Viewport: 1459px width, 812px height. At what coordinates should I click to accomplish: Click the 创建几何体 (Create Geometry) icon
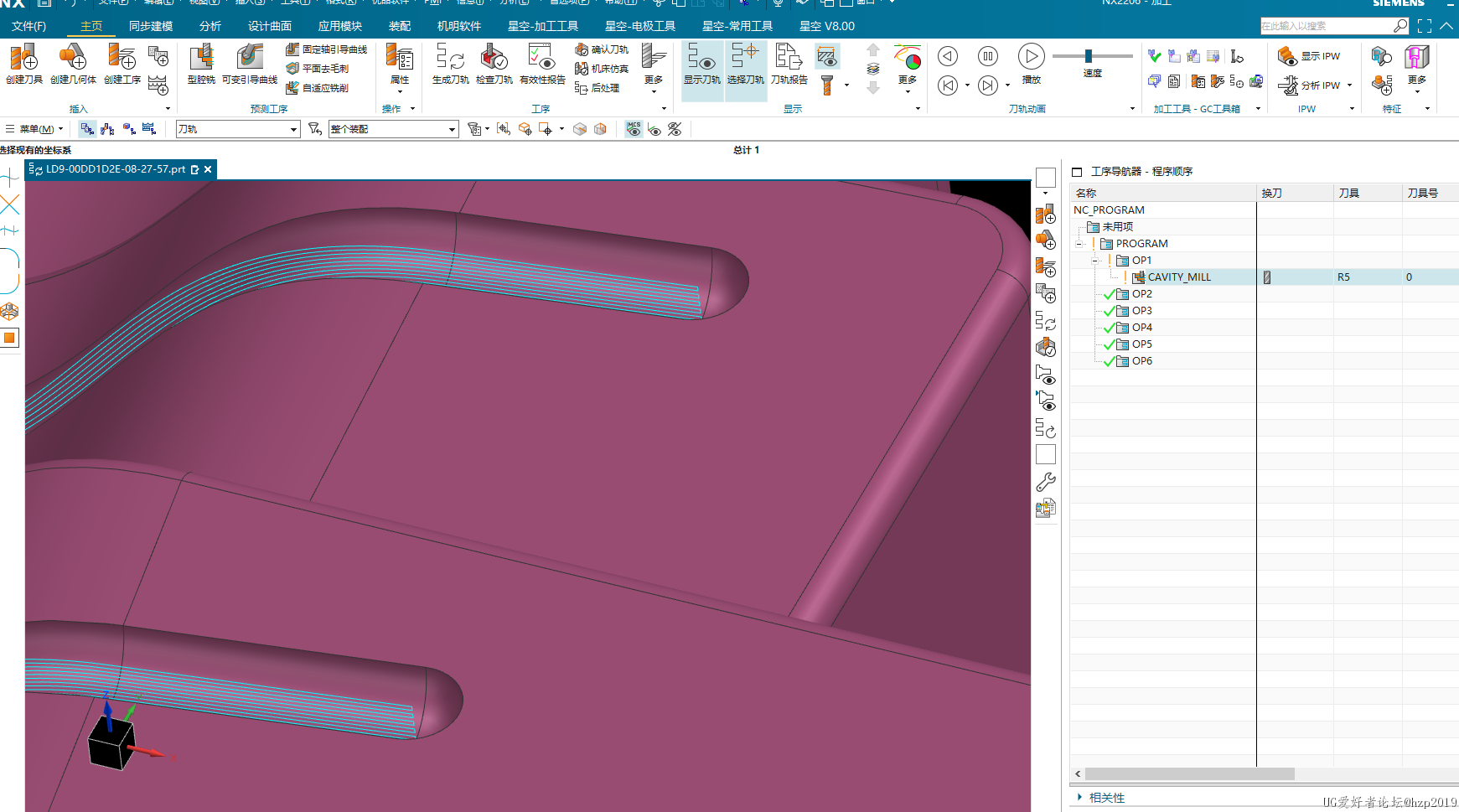coord(73,64)
